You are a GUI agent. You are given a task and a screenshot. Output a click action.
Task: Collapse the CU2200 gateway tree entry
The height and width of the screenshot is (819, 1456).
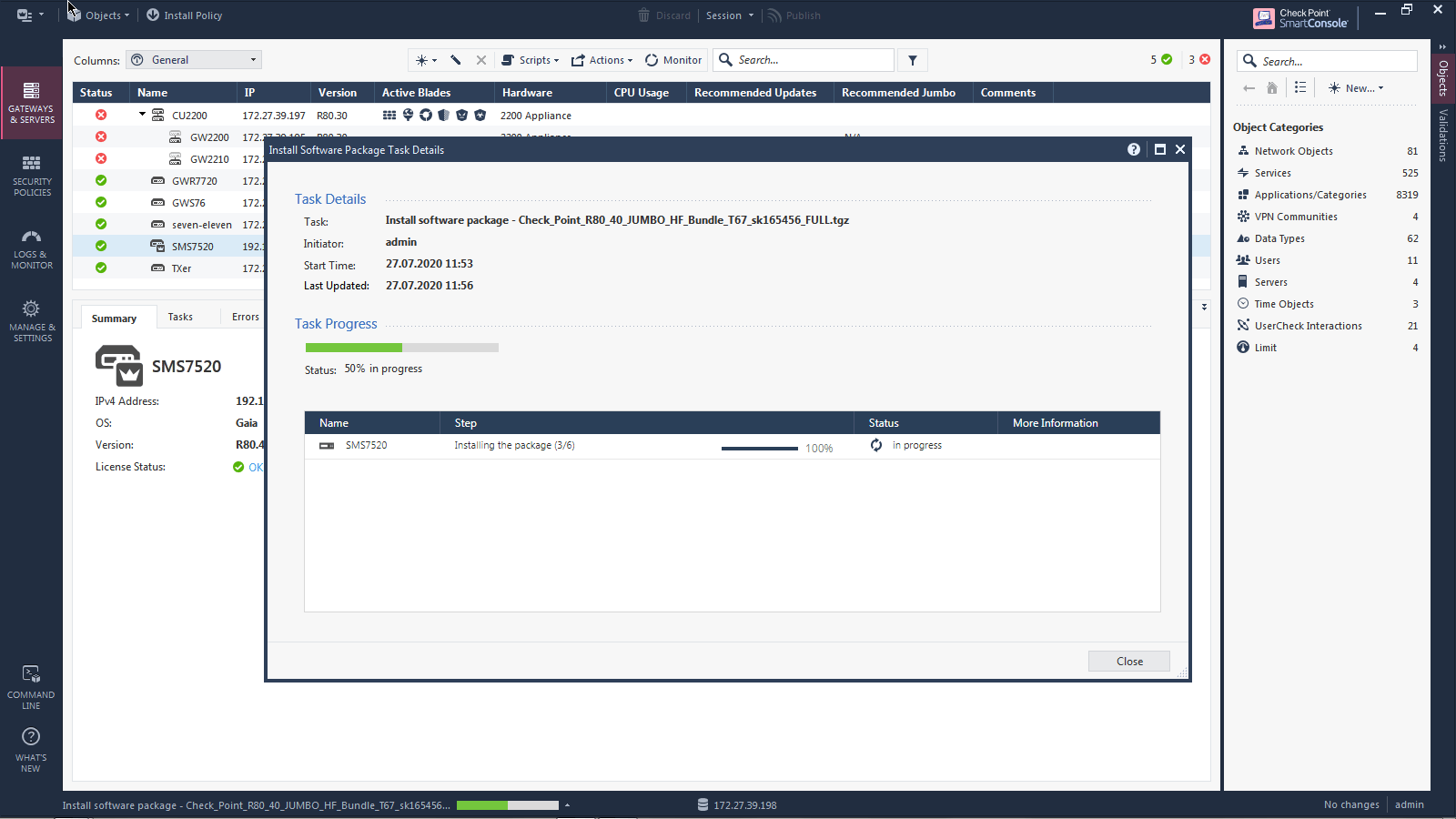point(142,115)
